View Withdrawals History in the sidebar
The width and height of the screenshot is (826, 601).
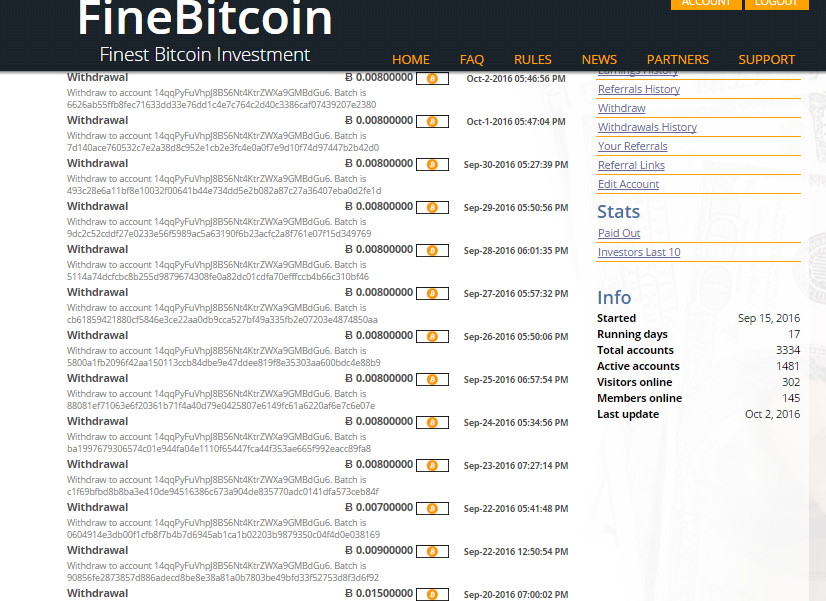(x=647, y=127)
